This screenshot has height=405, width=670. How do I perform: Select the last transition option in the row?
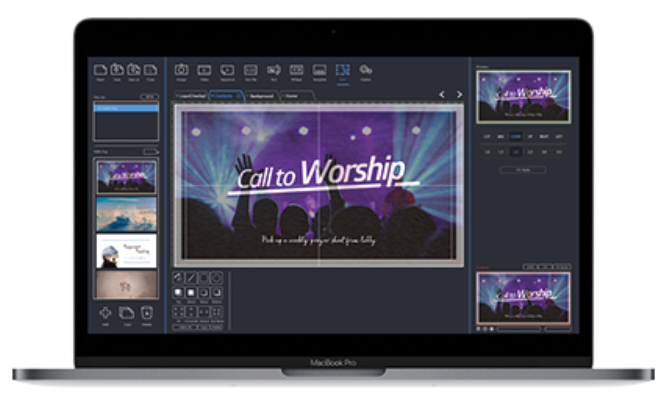point(558,137)
